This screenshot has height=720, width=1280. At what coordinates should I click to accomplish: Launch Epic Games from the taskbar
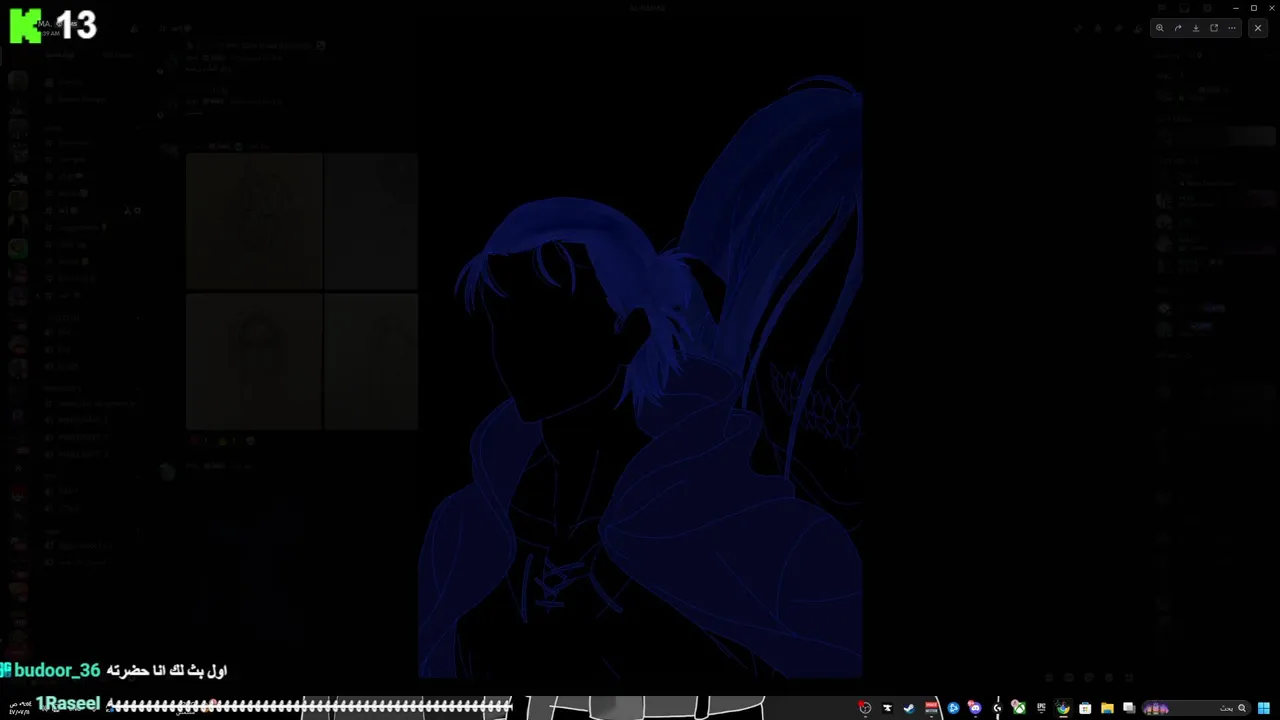[1041, 708]
